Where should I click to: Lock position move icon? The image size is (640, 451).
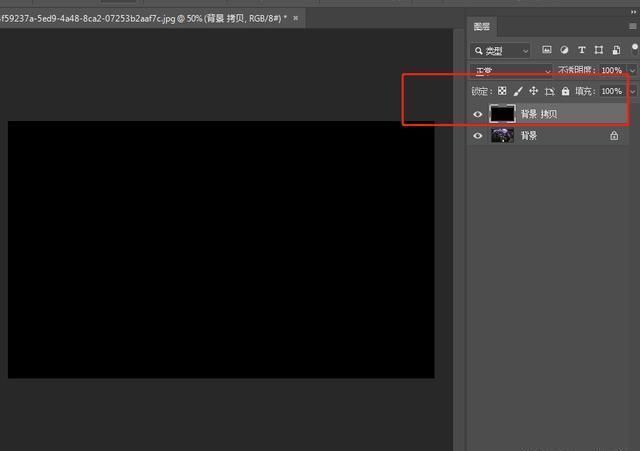(x=533, y=91)
